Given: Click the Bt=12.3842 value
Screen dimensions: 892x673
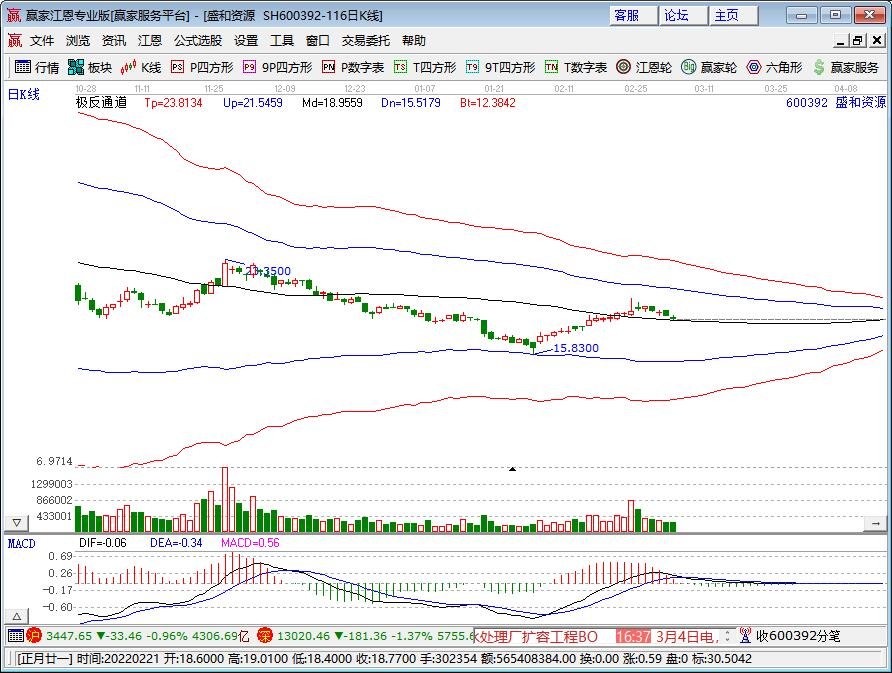Looking at the screenshot, I should tap(488, 103).
